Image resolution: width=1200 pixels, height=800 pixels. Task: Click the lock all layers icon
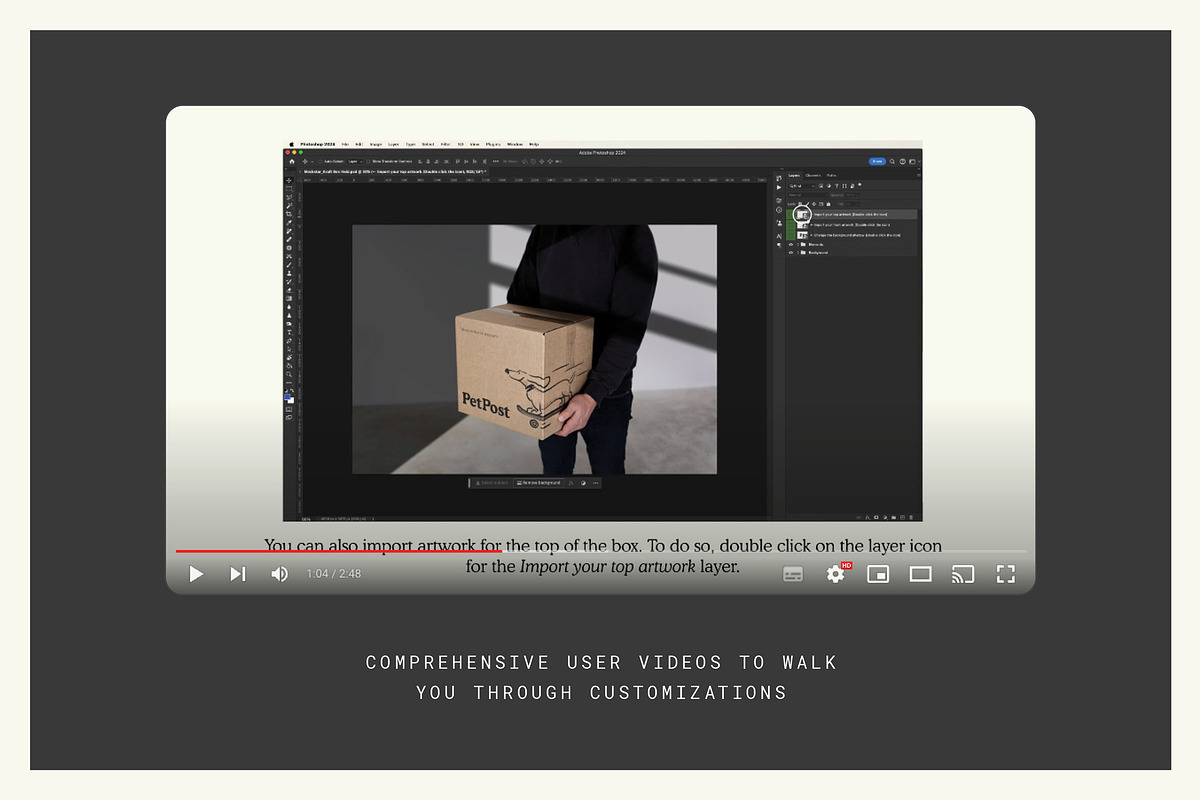click(828, 204)
